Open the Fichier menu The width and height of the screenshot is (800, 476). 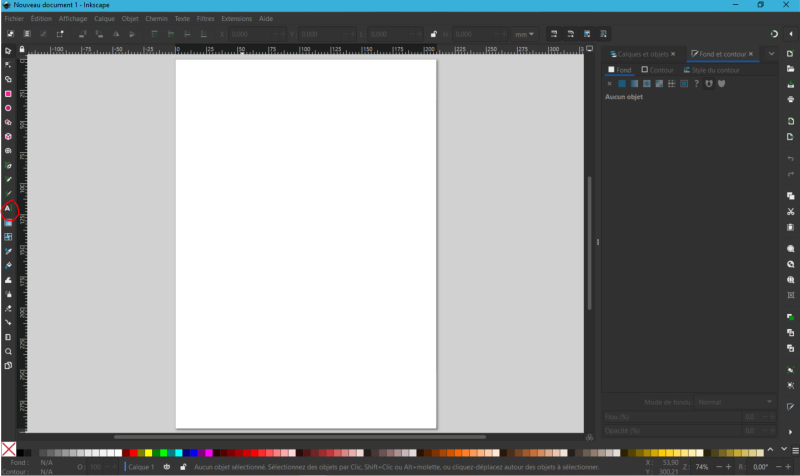(x=14, y=18)
